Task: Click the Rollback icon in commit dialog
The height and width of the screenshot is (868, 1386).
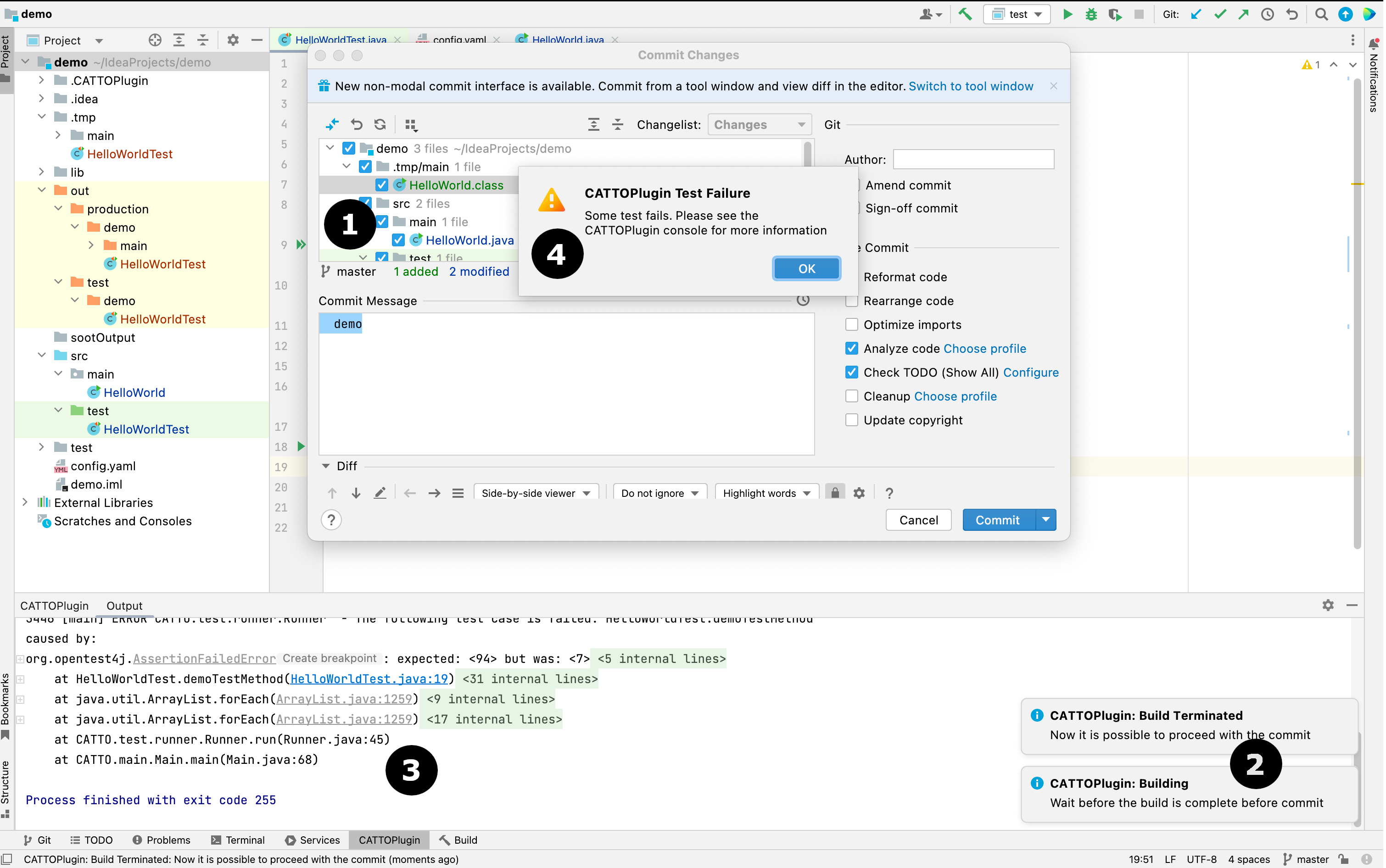Action: click(357, 125)
